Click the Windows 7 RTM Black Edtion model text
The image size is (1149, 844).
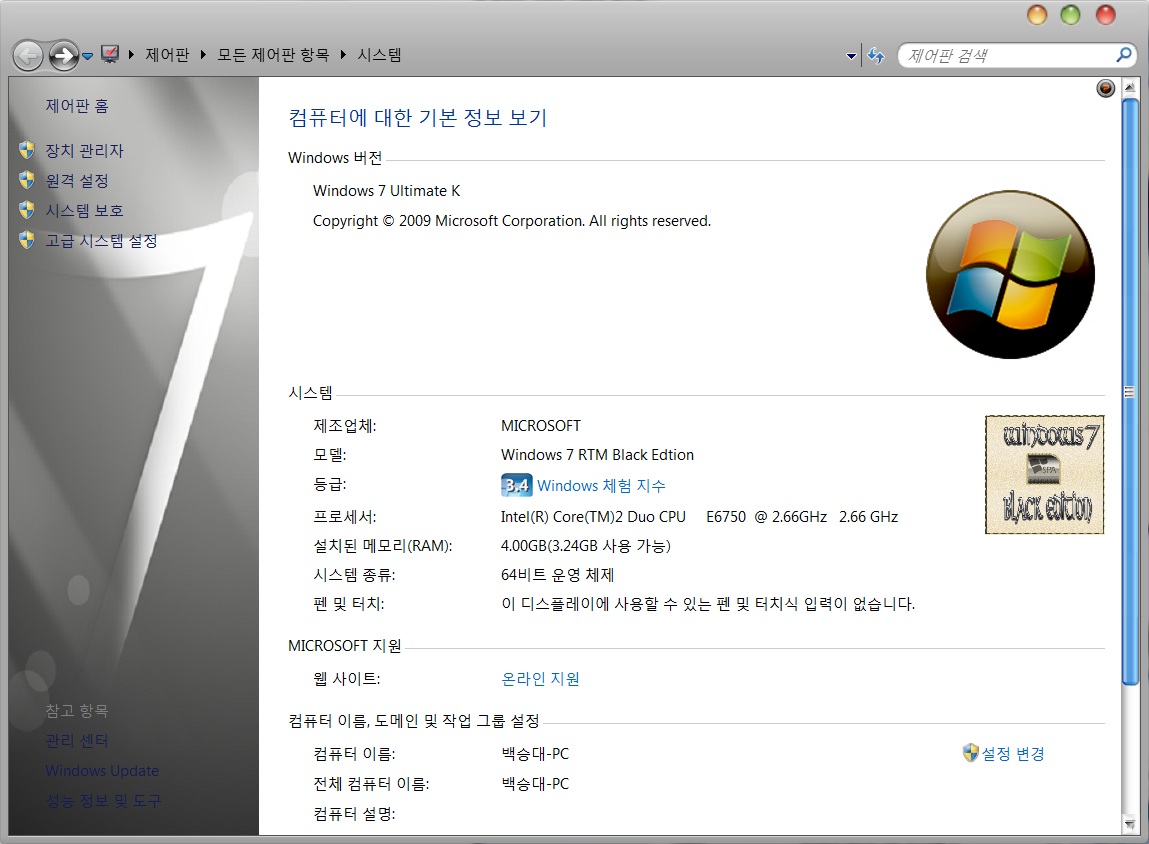tap(597, 455)
